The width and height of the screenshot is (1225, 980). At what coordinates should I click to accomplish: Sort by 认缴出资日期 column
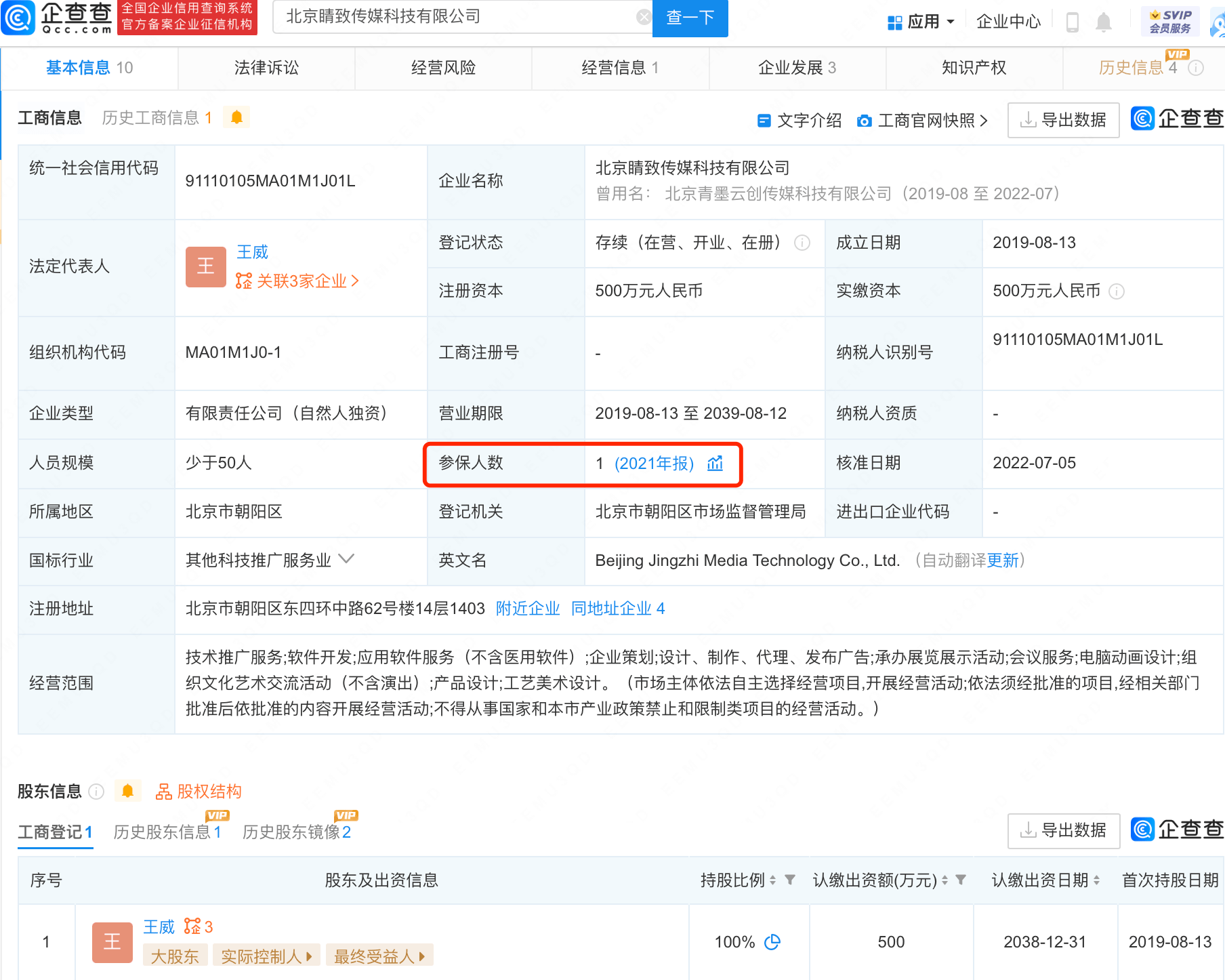click(x=1096, y=880)
